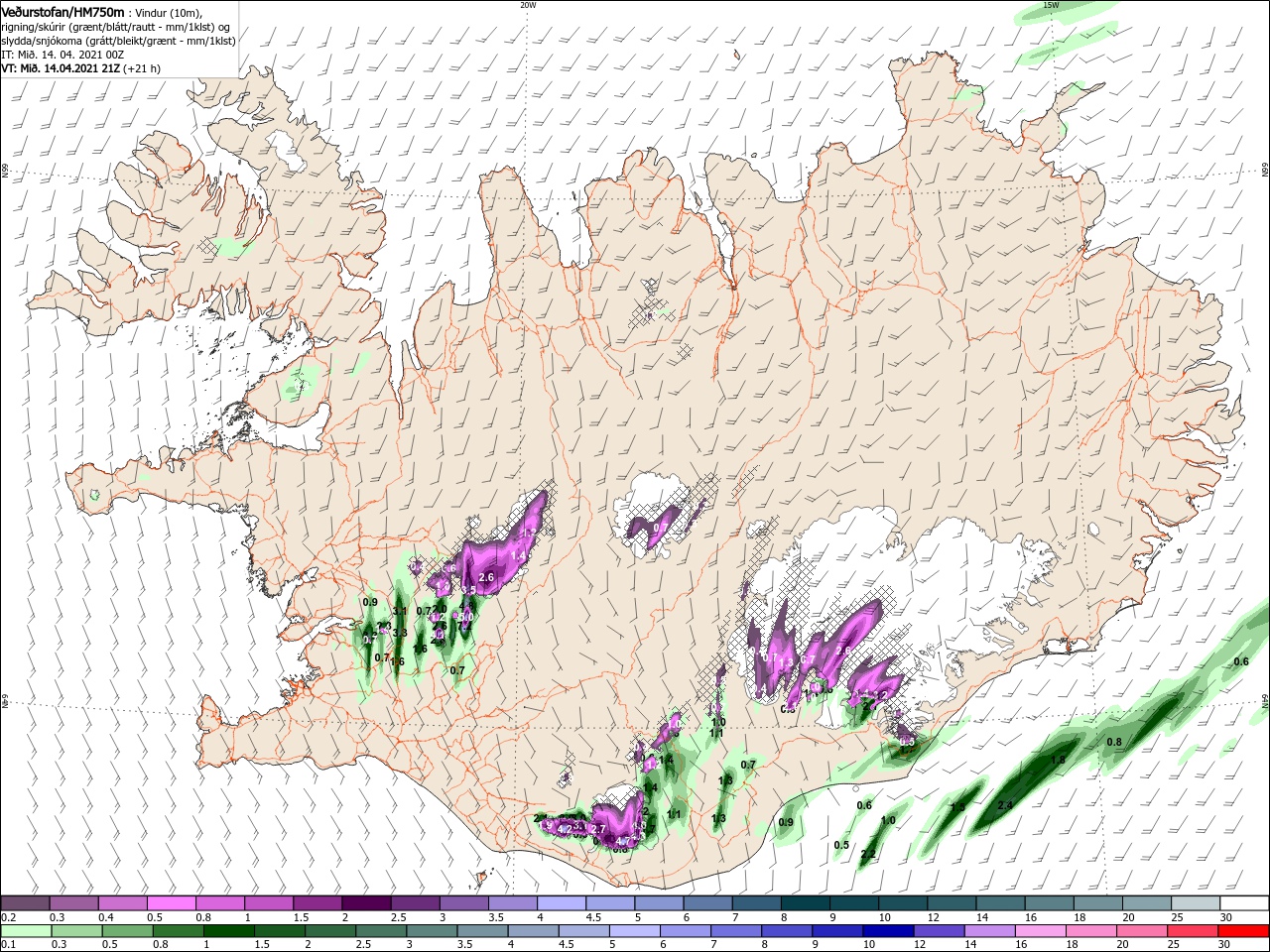Click the lavender 5 swatch in bottom legend row

click(633, 932)
